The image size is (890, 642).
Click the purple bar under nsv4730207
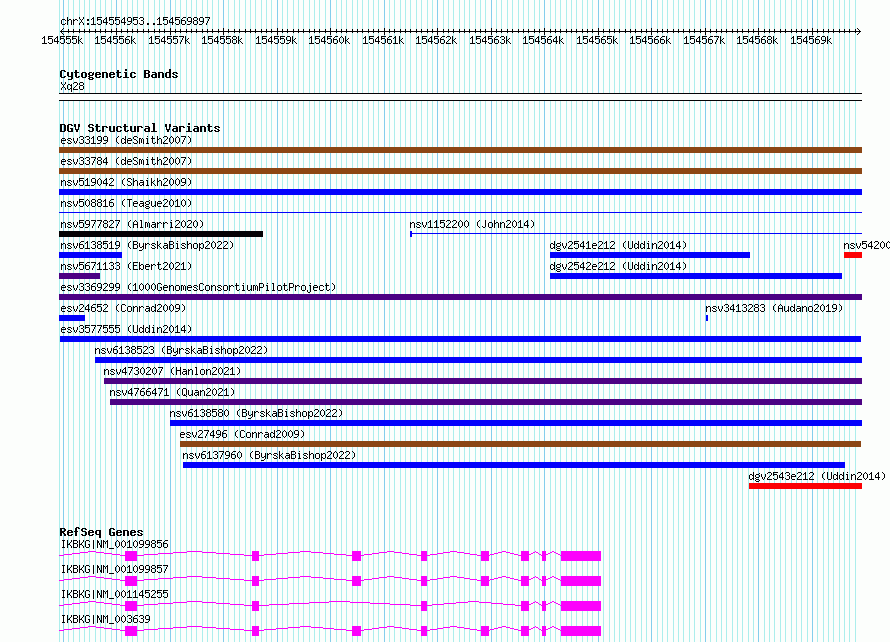click(483, 381)
